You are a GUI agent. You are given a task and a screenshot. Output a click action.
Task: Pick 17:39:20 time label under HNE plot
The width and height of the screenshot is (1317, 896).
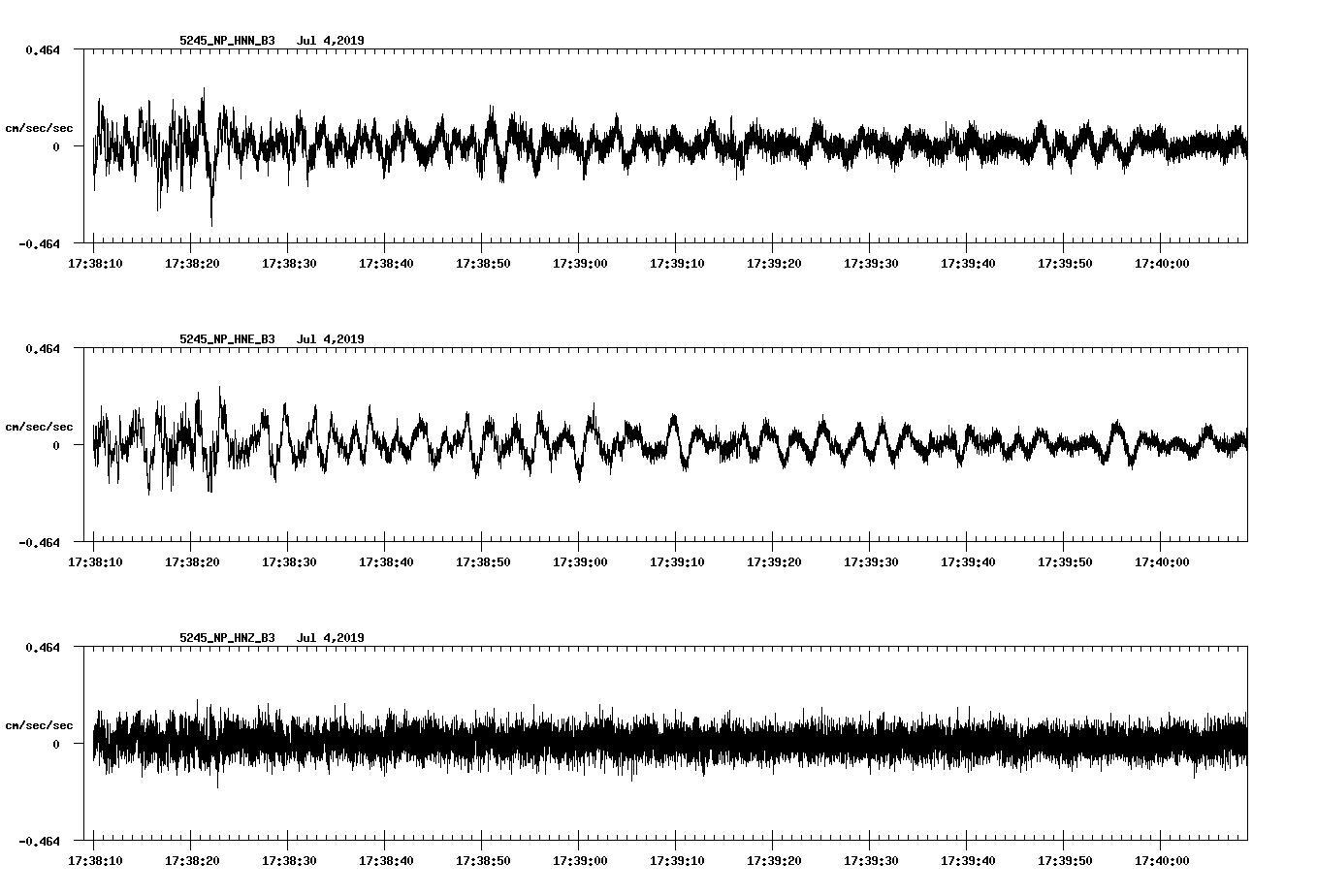[774, 561]
